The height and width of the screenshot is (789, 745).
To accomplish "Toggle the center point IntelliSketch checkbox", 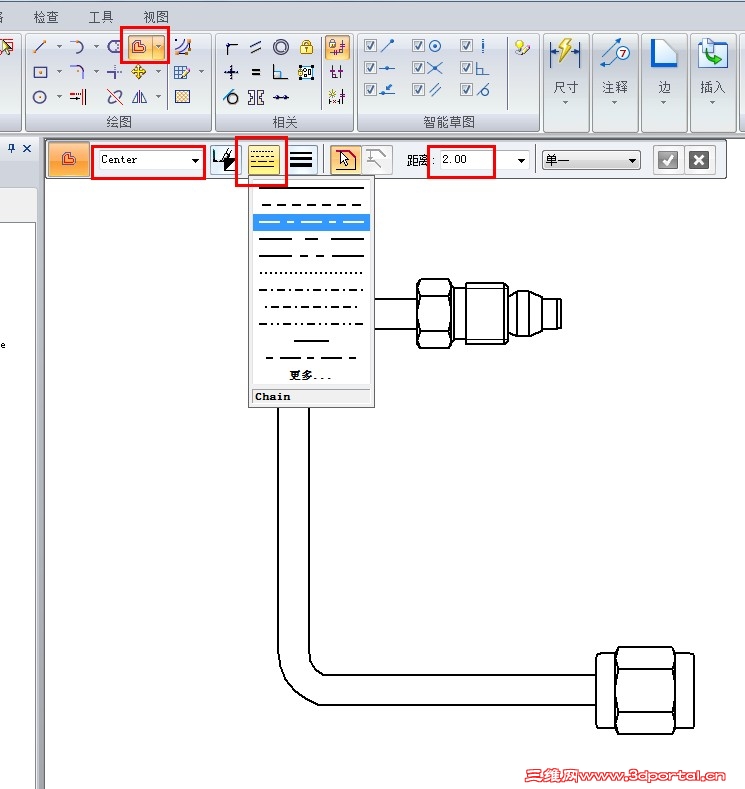I will tap(418, 45).
